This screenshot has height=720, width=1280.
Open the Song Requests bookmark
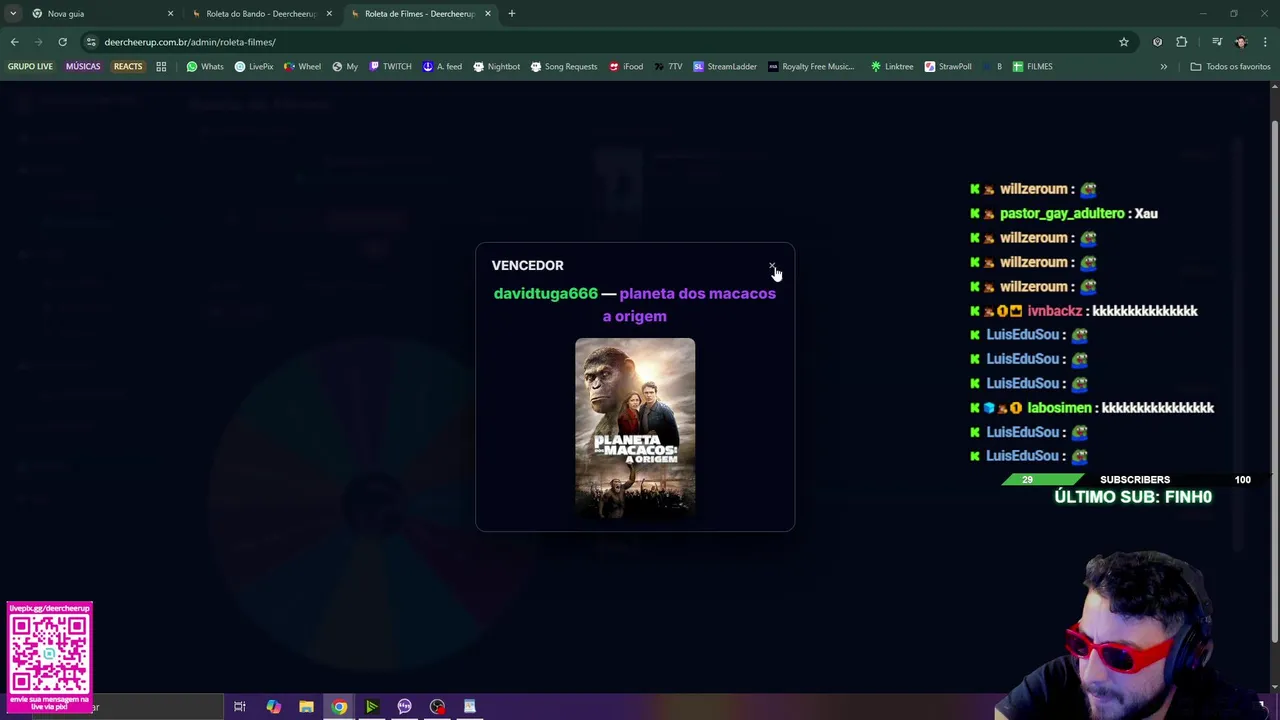click(564, 67)
